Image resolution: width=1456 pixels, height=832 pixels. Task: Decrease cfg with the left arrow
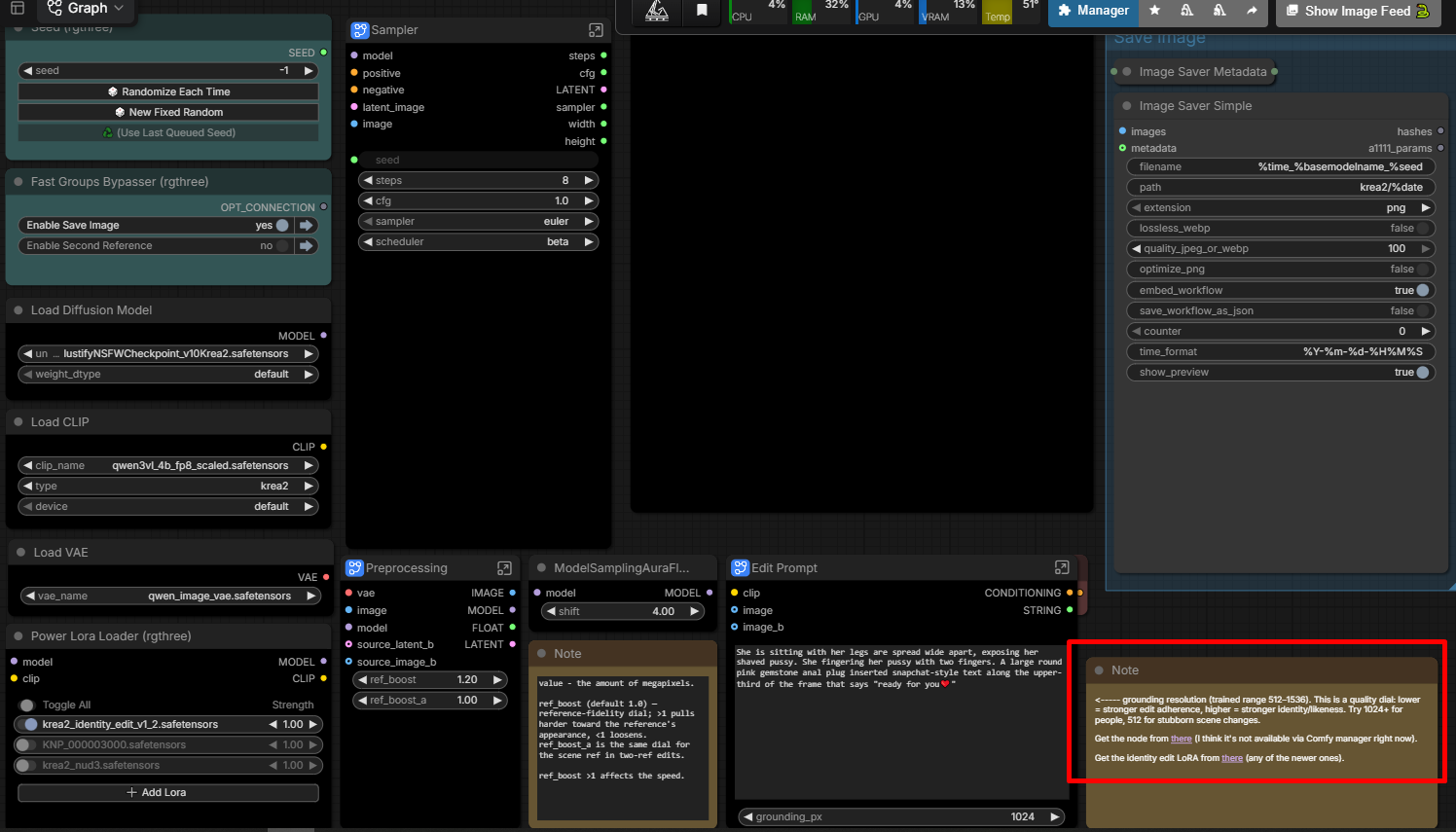click(367, 201)
